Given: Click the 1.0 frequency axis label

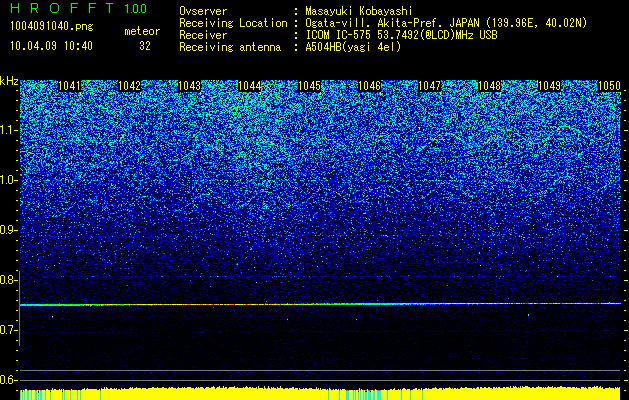Looking at the screenshot, I should click(8, 181).
